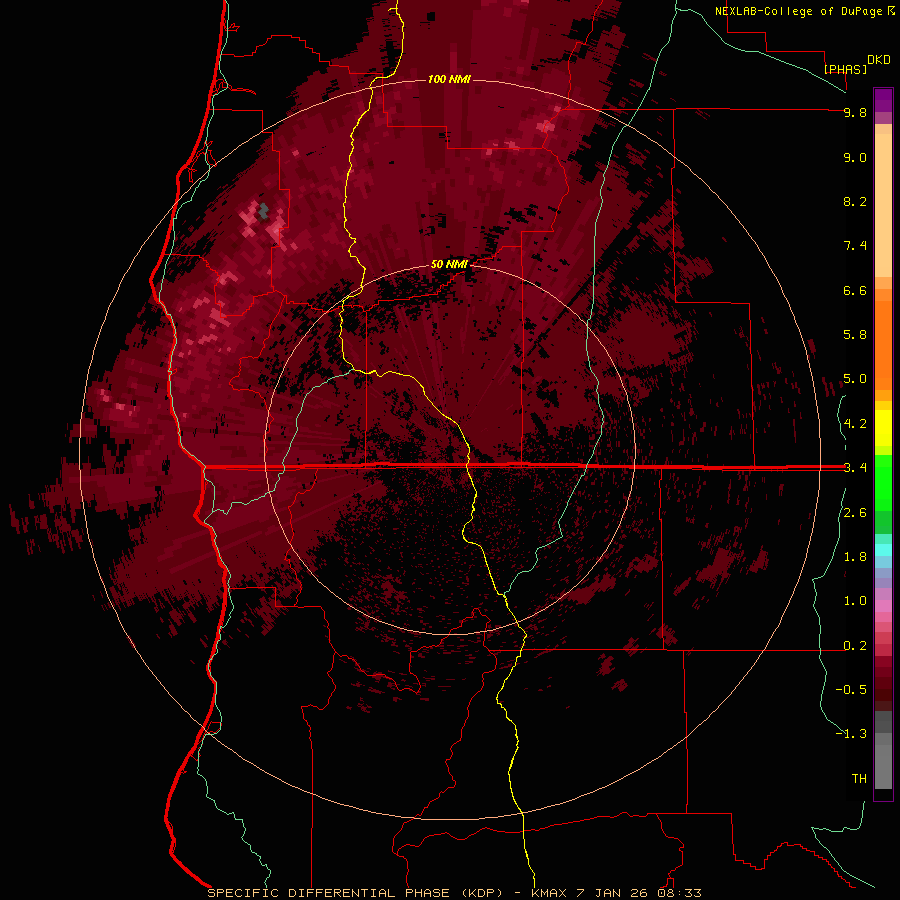Select the 5.8 value on the scale
Image resolution: width=900 pixels, height=900 pixels.
click(855, 335)
